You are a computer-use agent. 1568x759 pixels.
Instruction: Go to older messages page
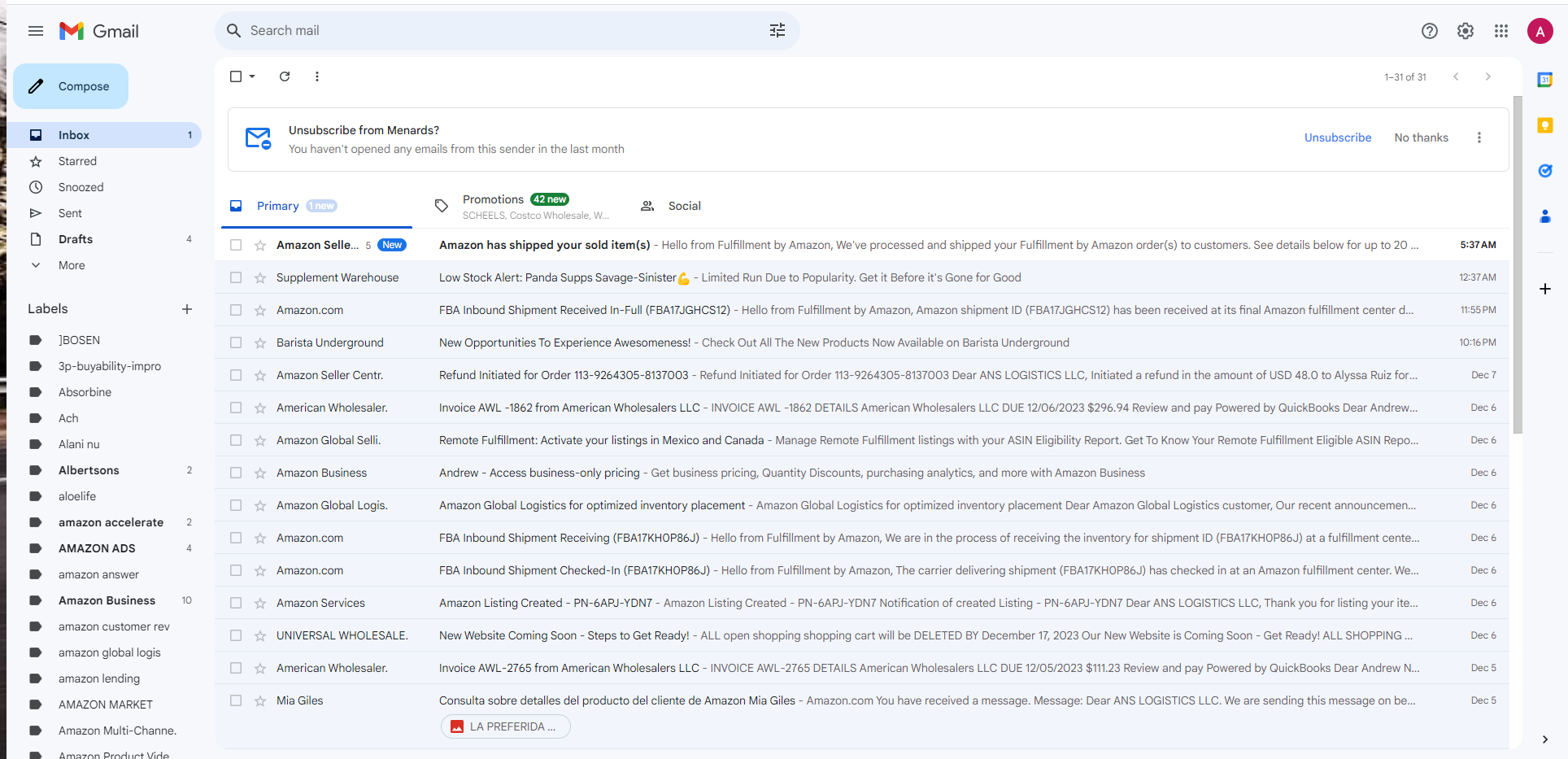pos(1488,76)
